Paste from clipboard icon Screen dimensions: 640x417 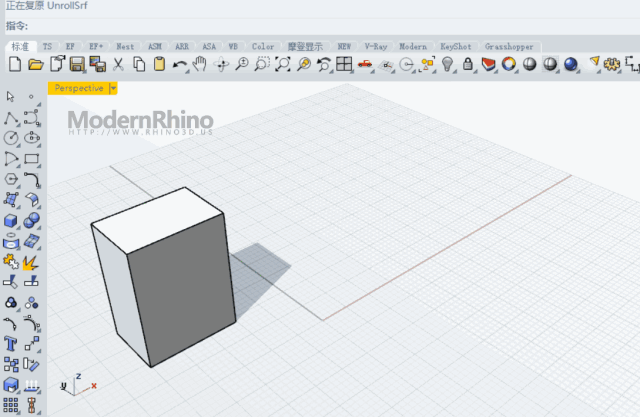coord(159,64)
